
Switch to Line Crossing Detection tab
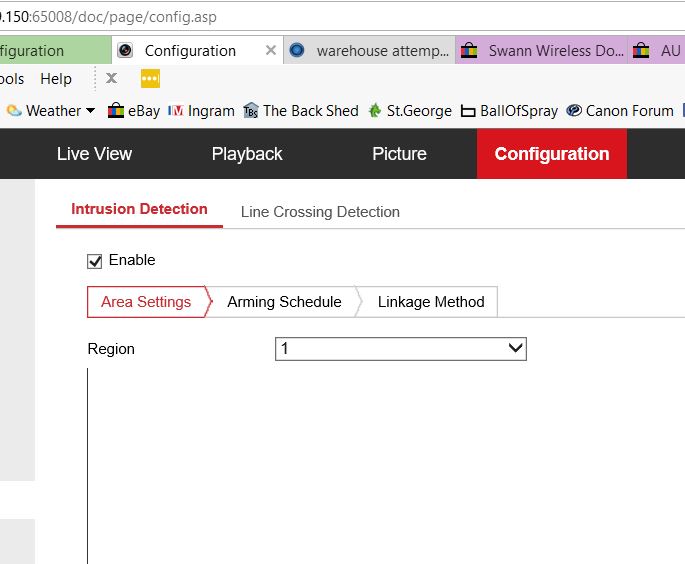(x=320, y=212)
